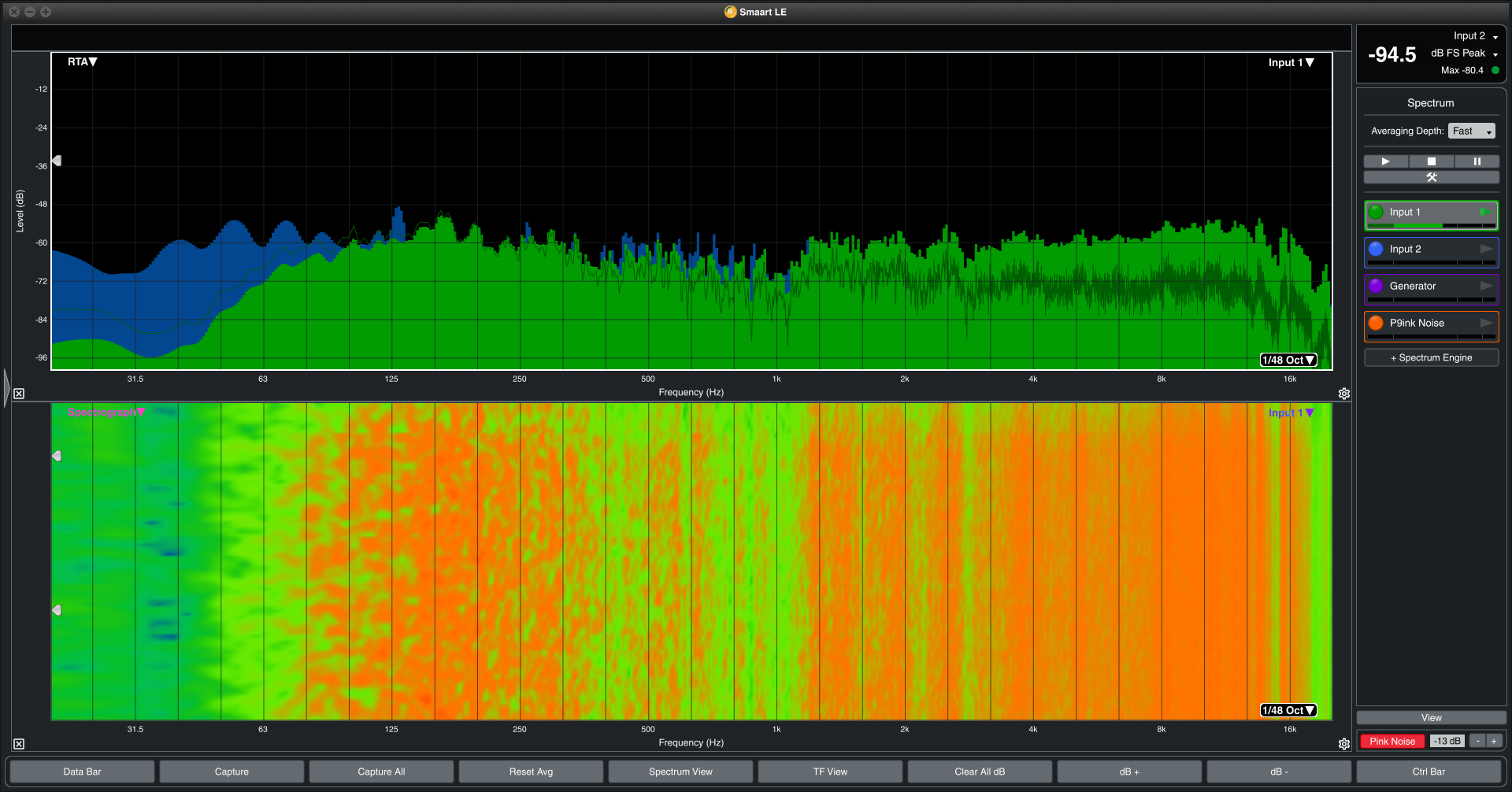This screenshot has width=1512, height=792.
Task: Close the Spectrograph pane with X box
Action: coord(19,744)
